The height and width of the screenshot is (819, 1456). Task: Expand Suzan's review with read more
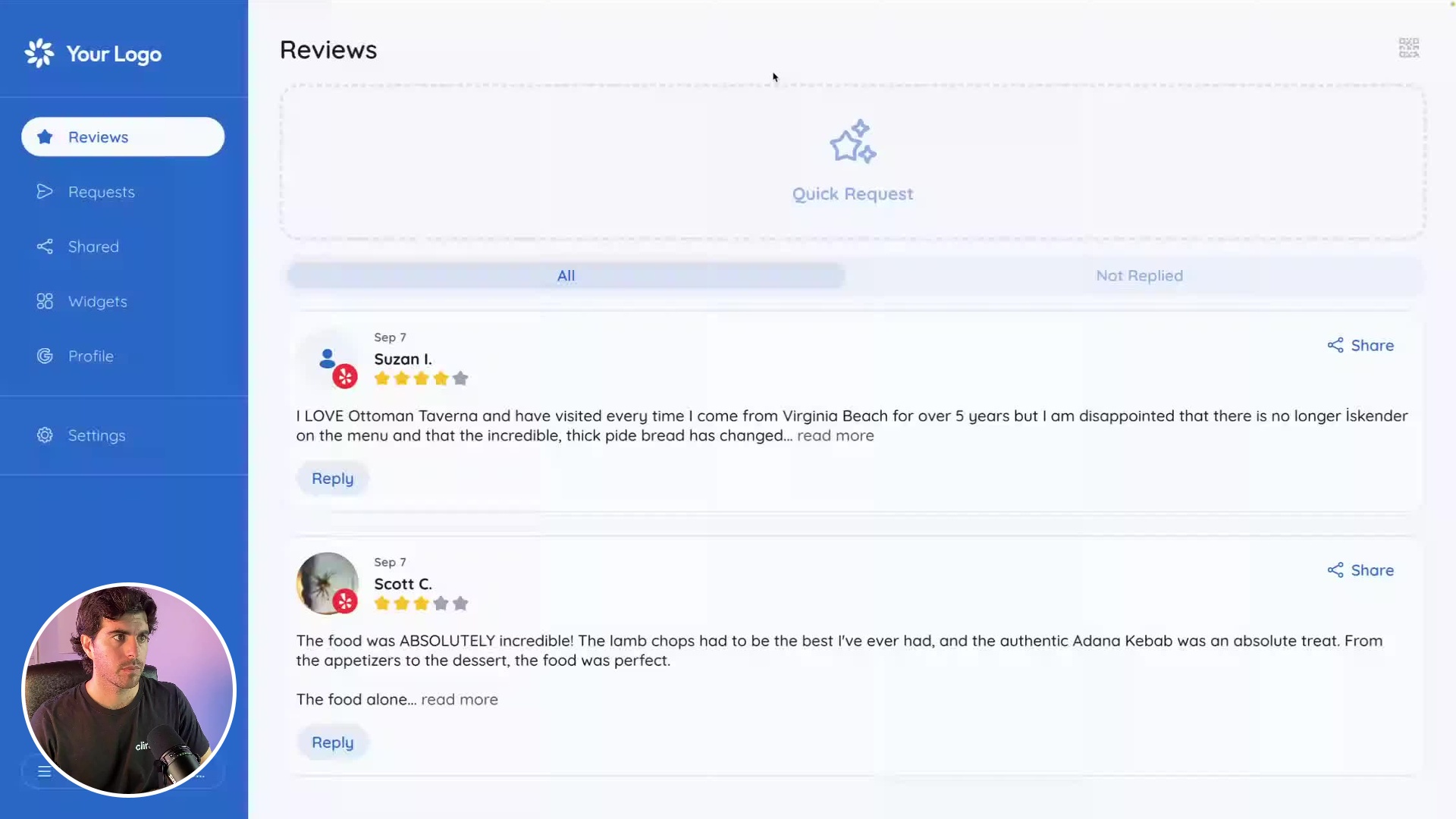(x=835, y=436)
